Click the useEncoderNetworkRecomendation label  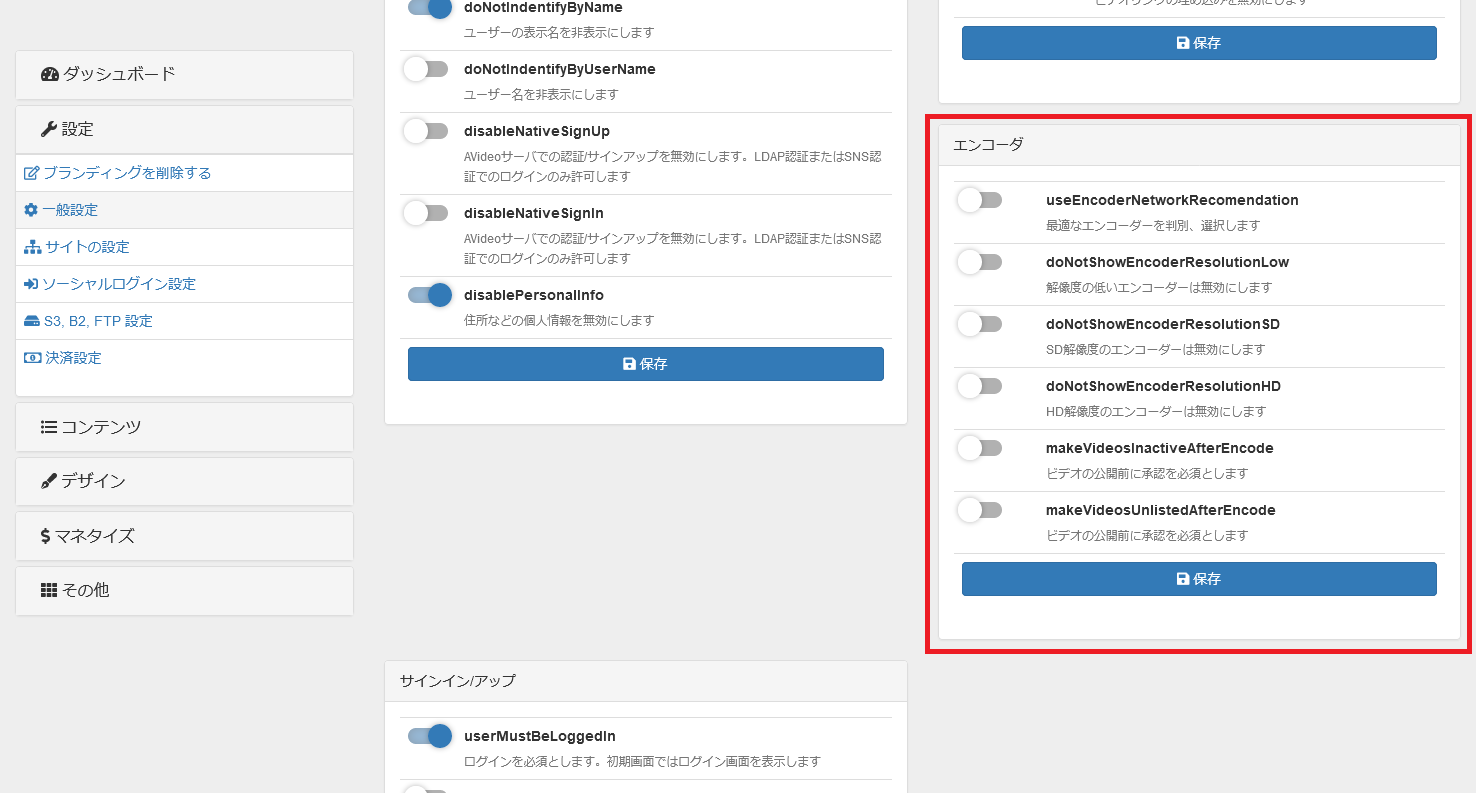(x=1172, y=200)
